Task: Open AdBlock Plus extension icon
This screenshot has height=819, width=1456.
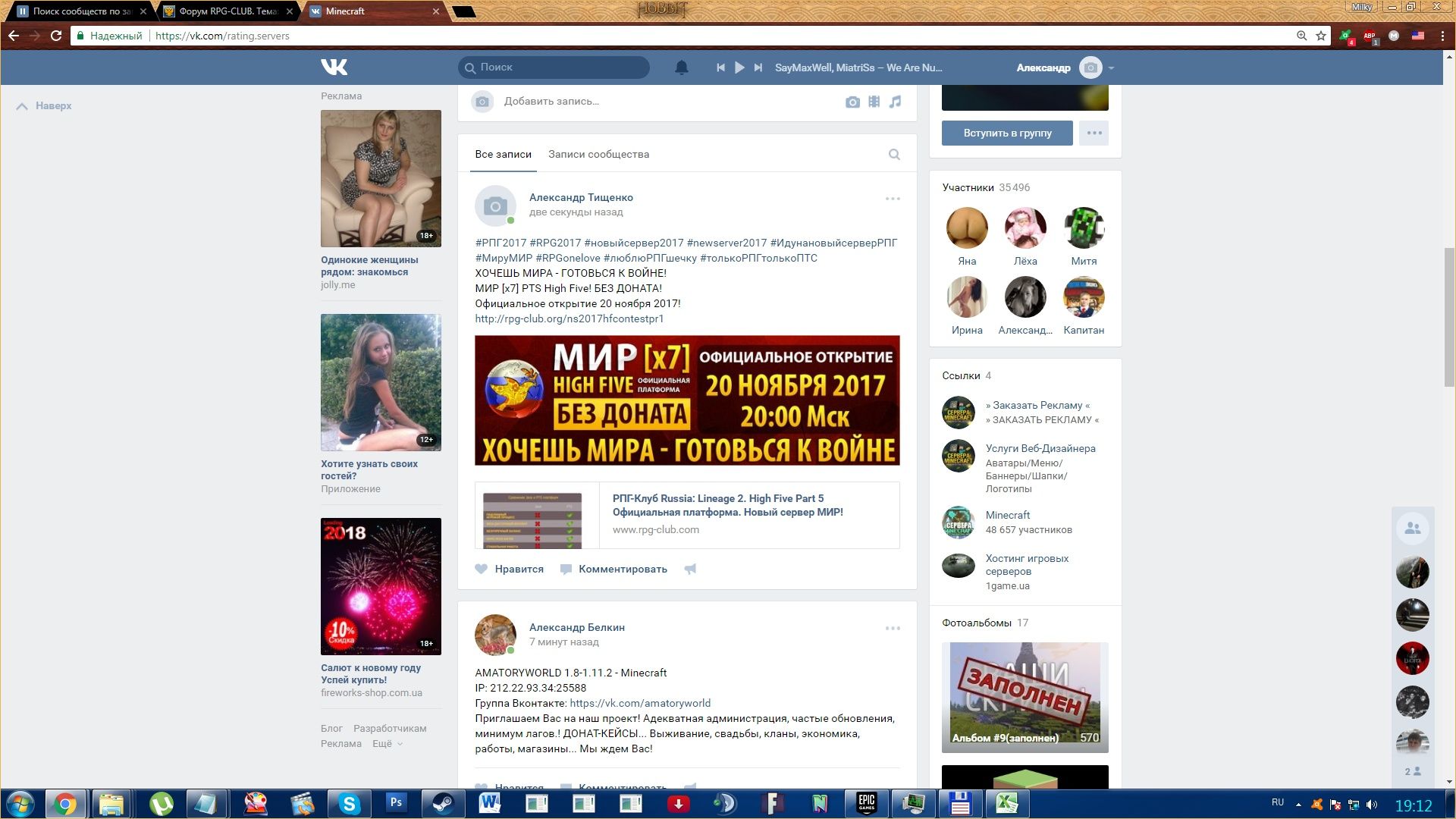Action: (x=1370, y=36)
